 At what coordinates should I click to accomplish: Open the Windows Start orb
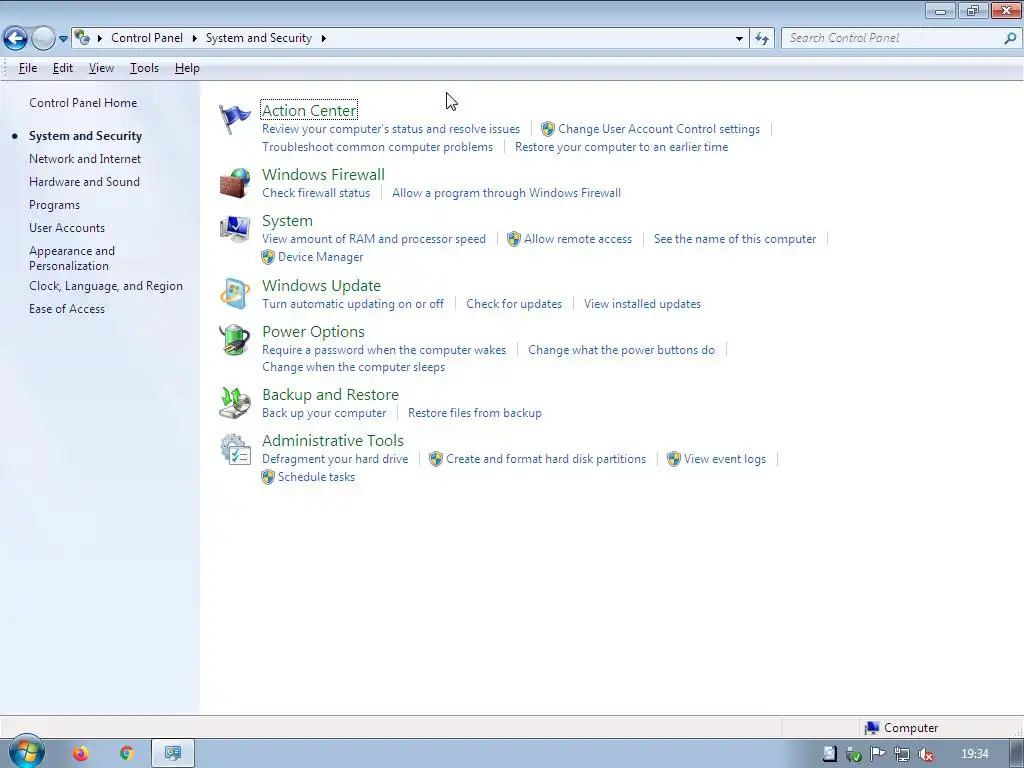[27, 752]
